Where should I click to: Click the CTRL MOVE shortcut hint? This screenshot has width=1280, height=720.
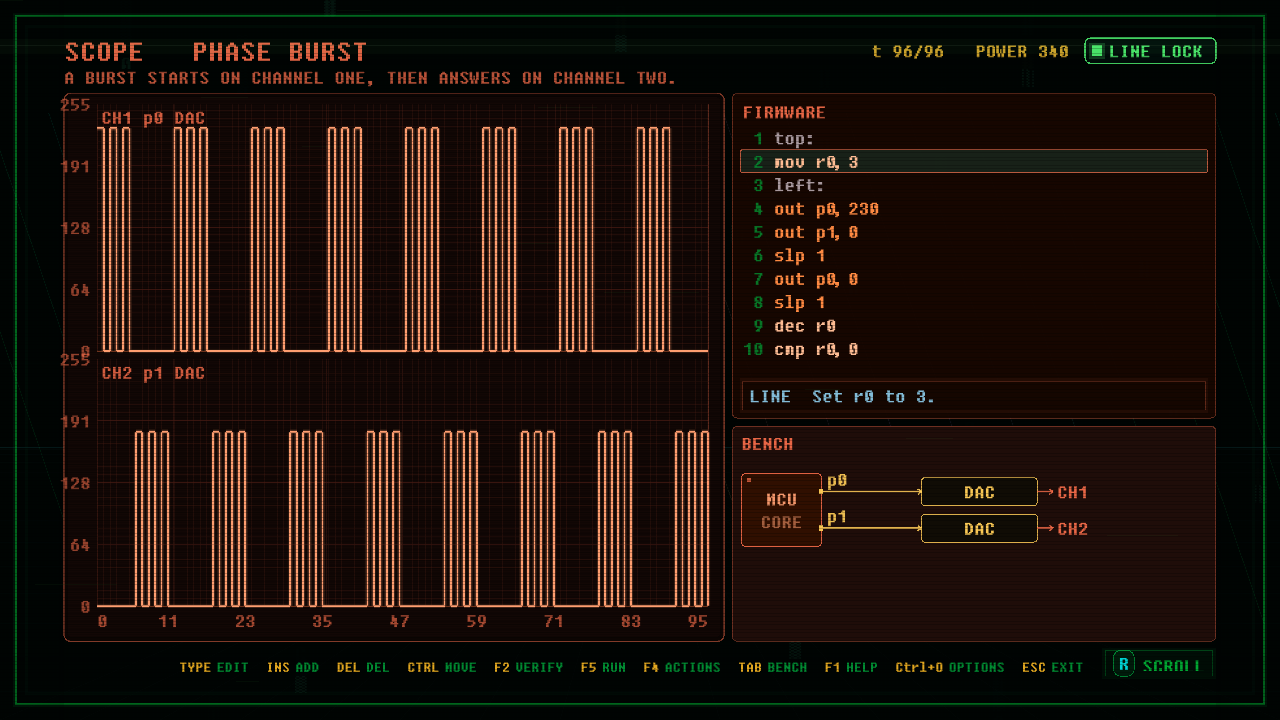442,667
